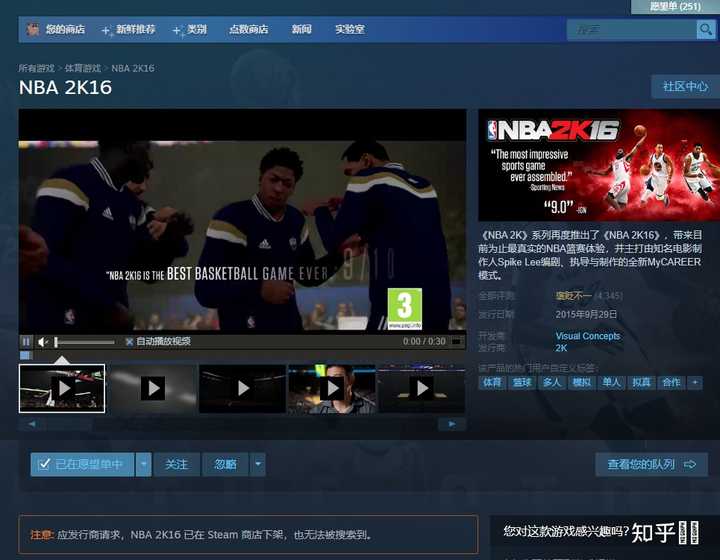Image resolution: width=720 pixels, height=560 pixels.
Task: Click the NBA 2K16 header banner image
Action: tap(599, 165)
